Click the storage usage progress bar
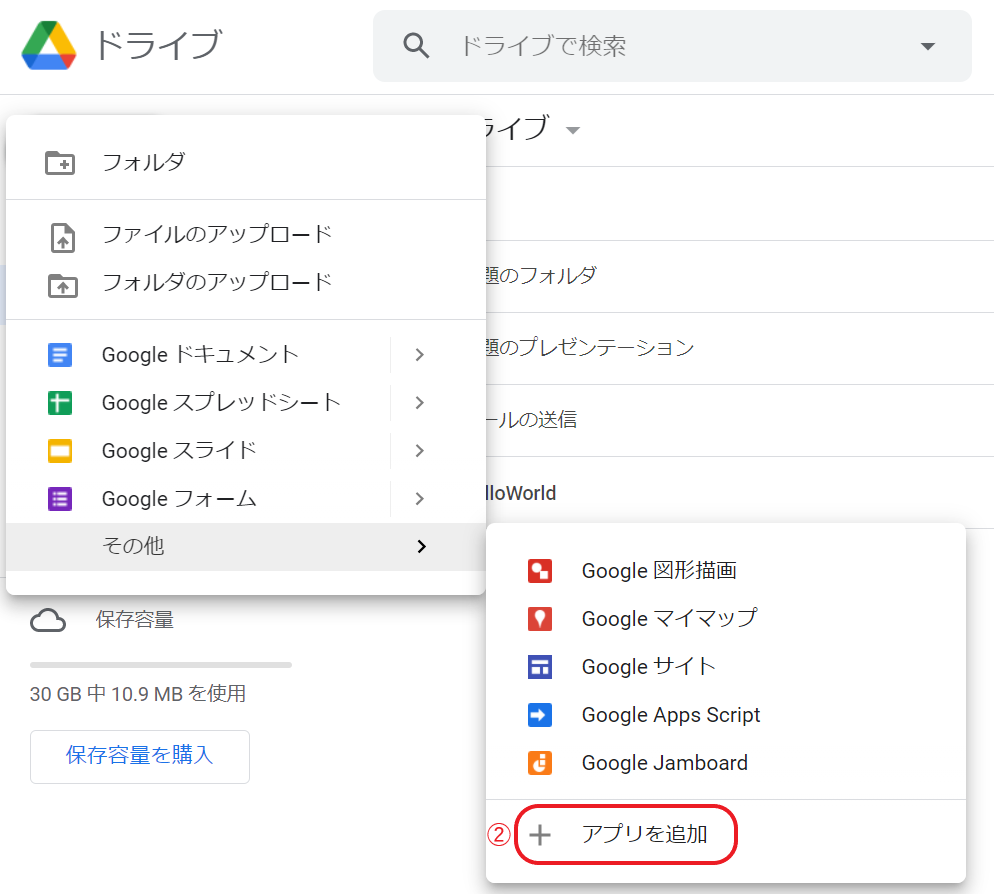Image resolution: width=994 pixels, height=894 pixels. click(161, 665)
